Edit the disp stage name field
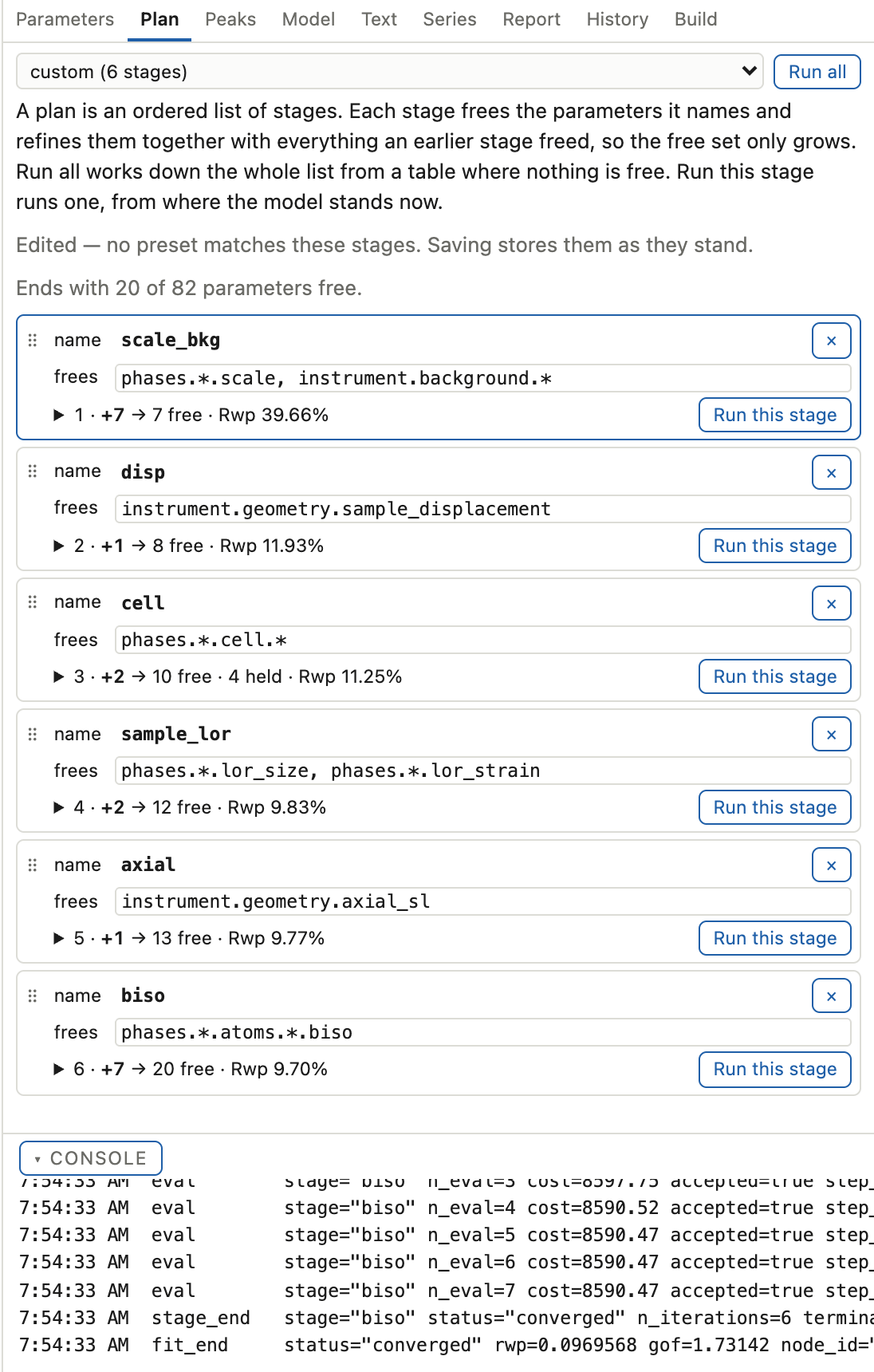This screenshot has height=1372, width=874. [x=461, y=472]
